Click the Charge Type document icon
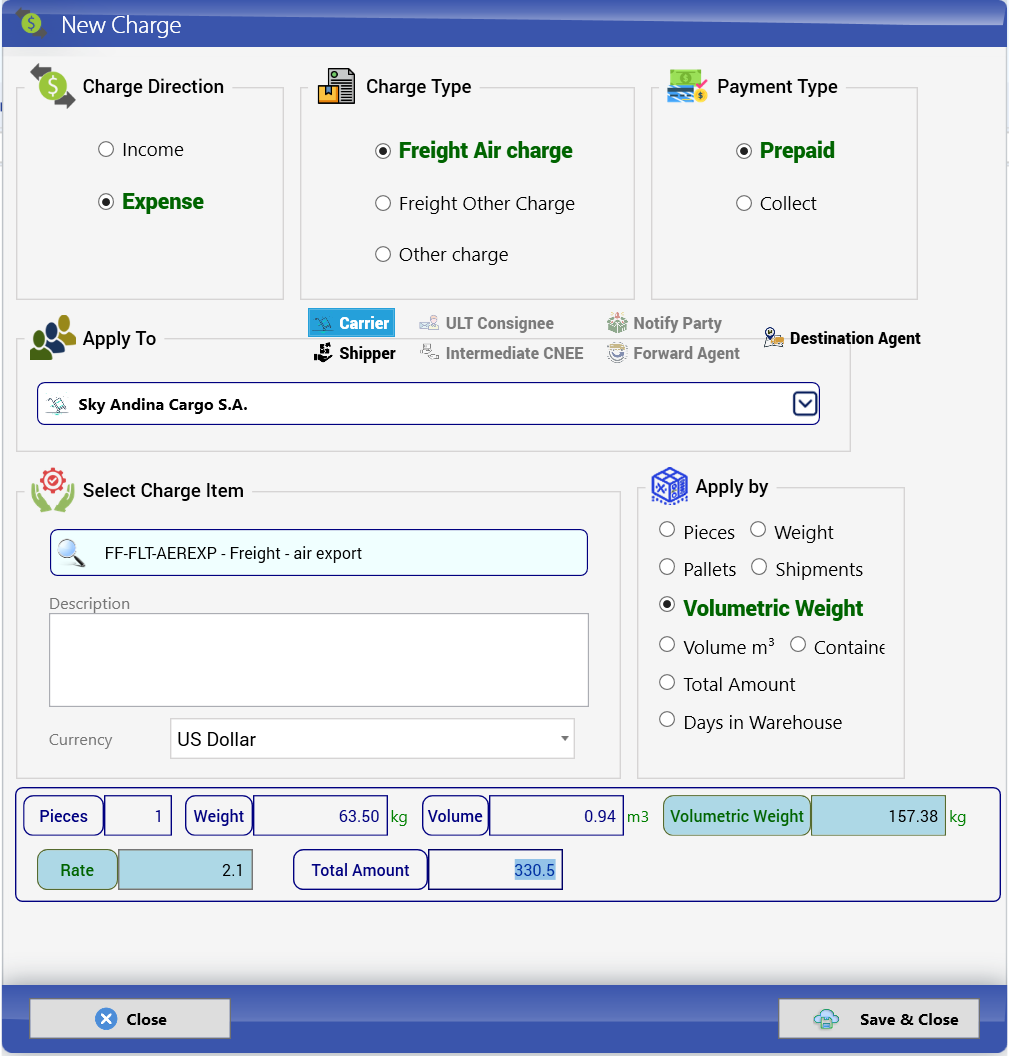Image resolution: width=1009 pixels, height=1056 pixels. tap(337, 86)
